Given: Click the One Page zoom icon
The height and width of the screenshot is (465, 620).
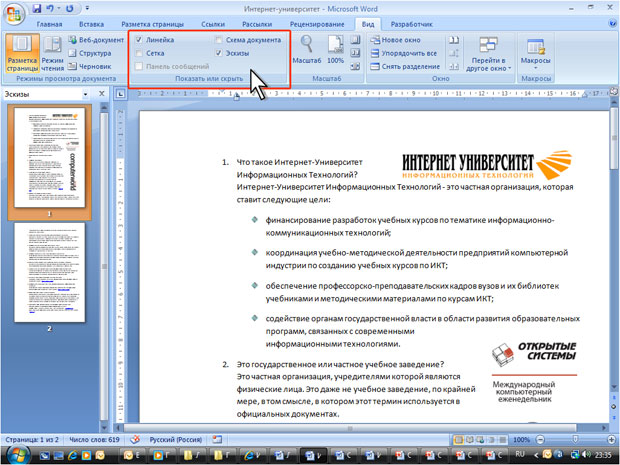Looking at the screenshot, I should (355, 40).
